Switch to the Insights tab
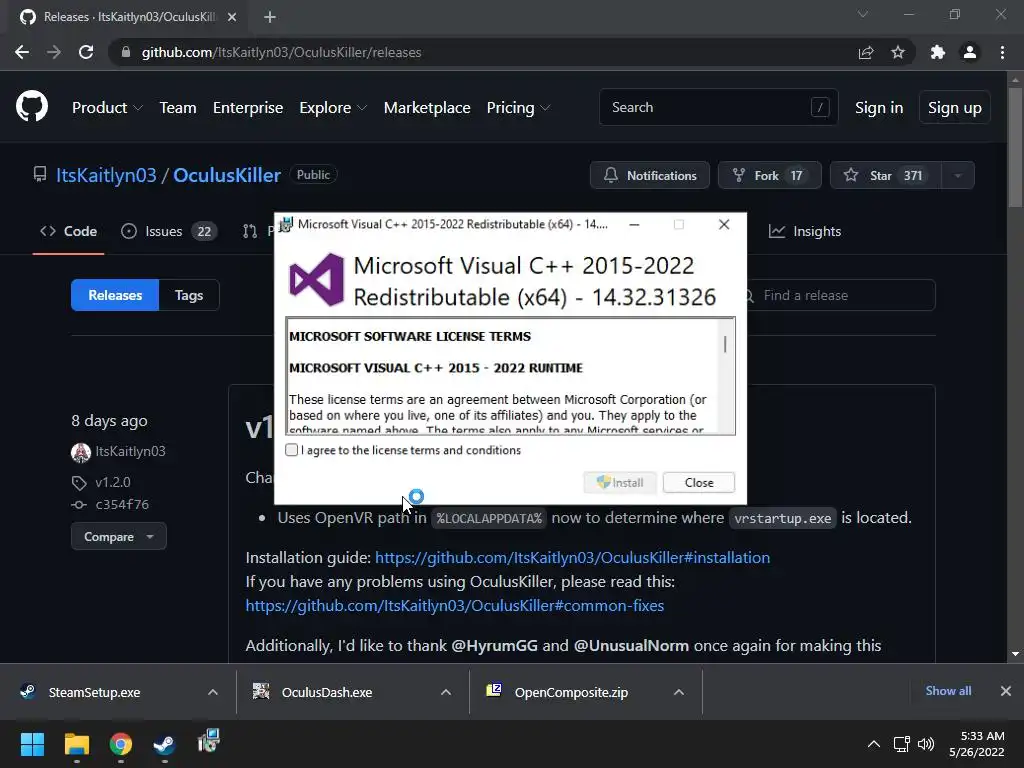1024x768 pixels. click(805, 231)
